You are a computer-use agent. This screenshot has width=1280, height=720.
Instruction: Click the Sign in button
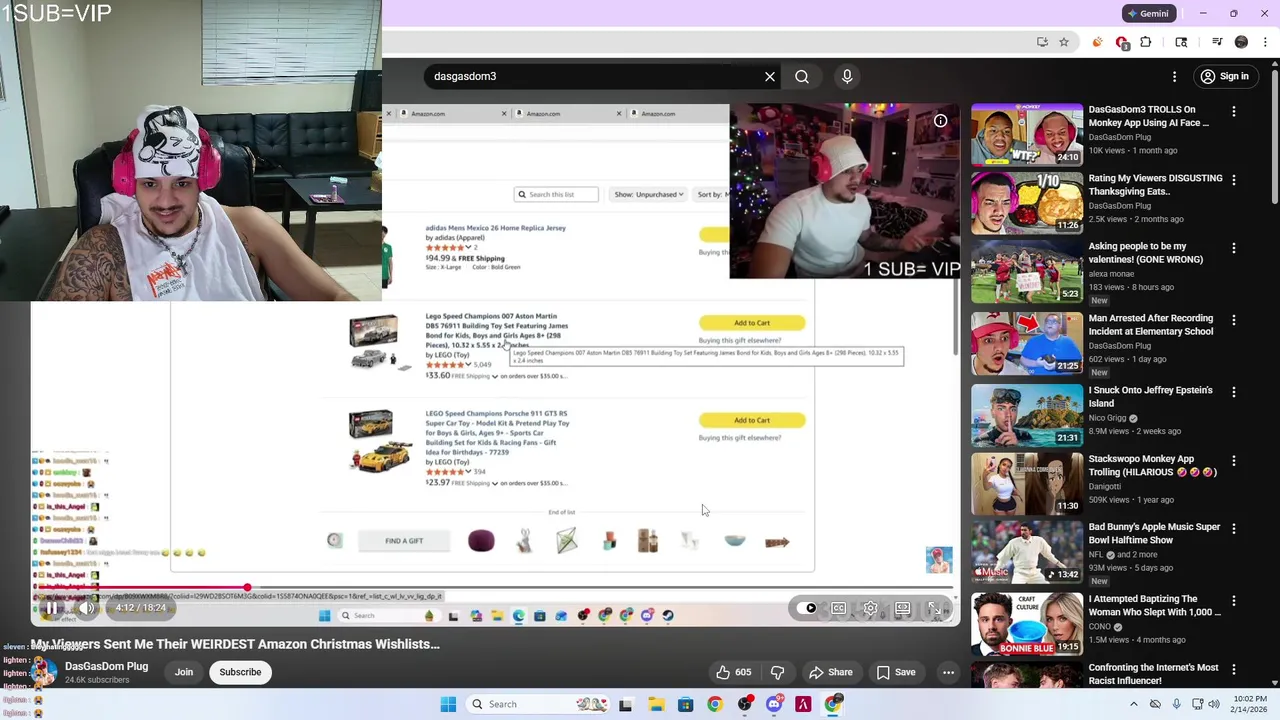[x=1224, y=76]
